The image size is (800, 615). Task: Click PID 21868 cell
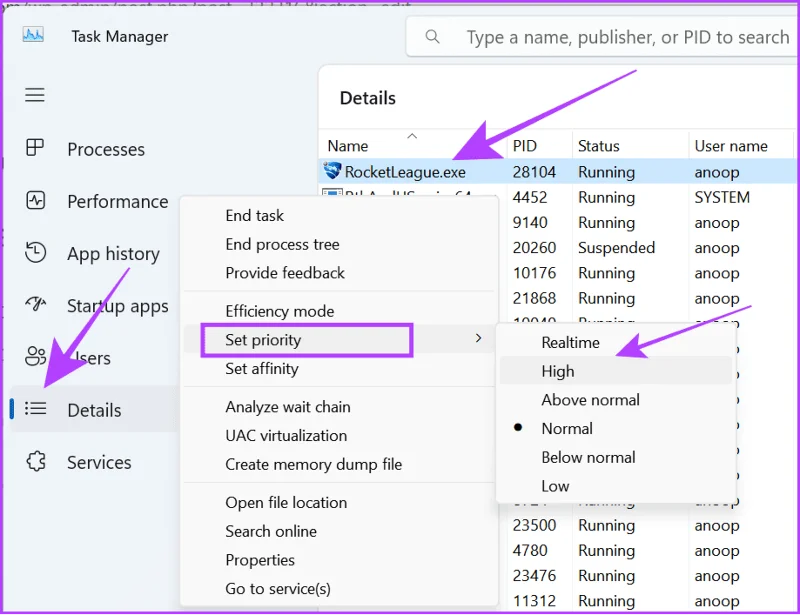point(534,298)
